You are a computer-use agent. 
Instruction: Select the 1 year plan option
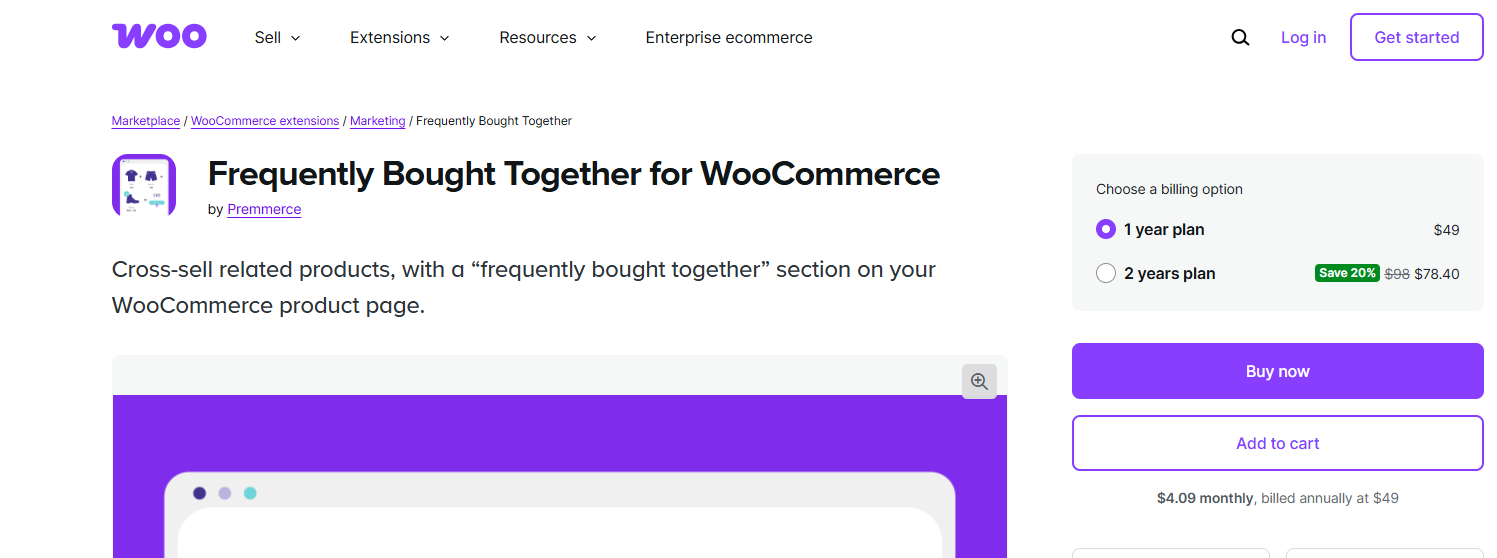[x=1105, y=229]
